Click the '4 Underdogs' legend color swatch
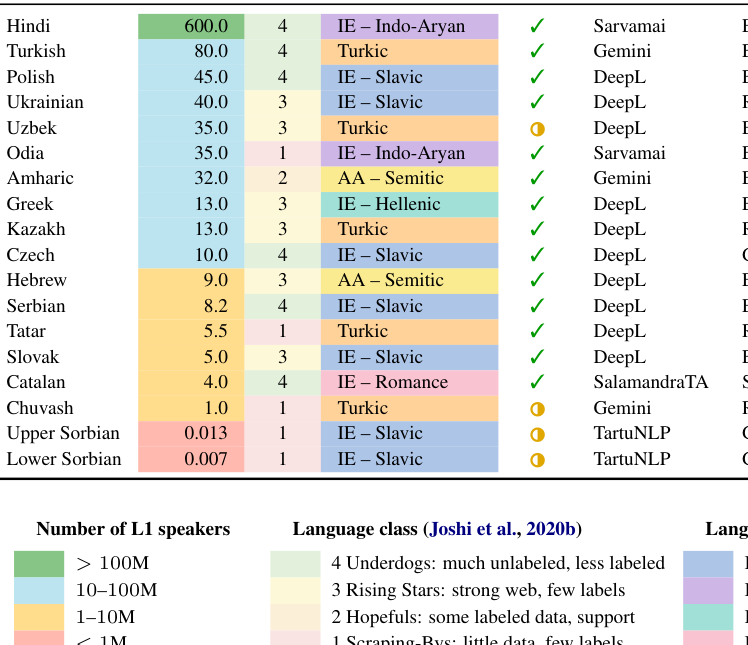 (x=295, y=564)
